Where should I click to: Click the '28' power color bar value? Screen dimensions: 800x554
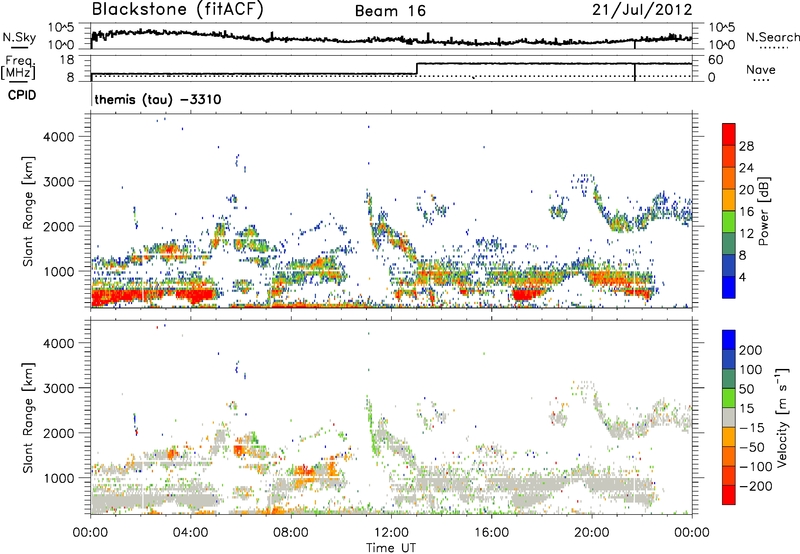[746, 146]
